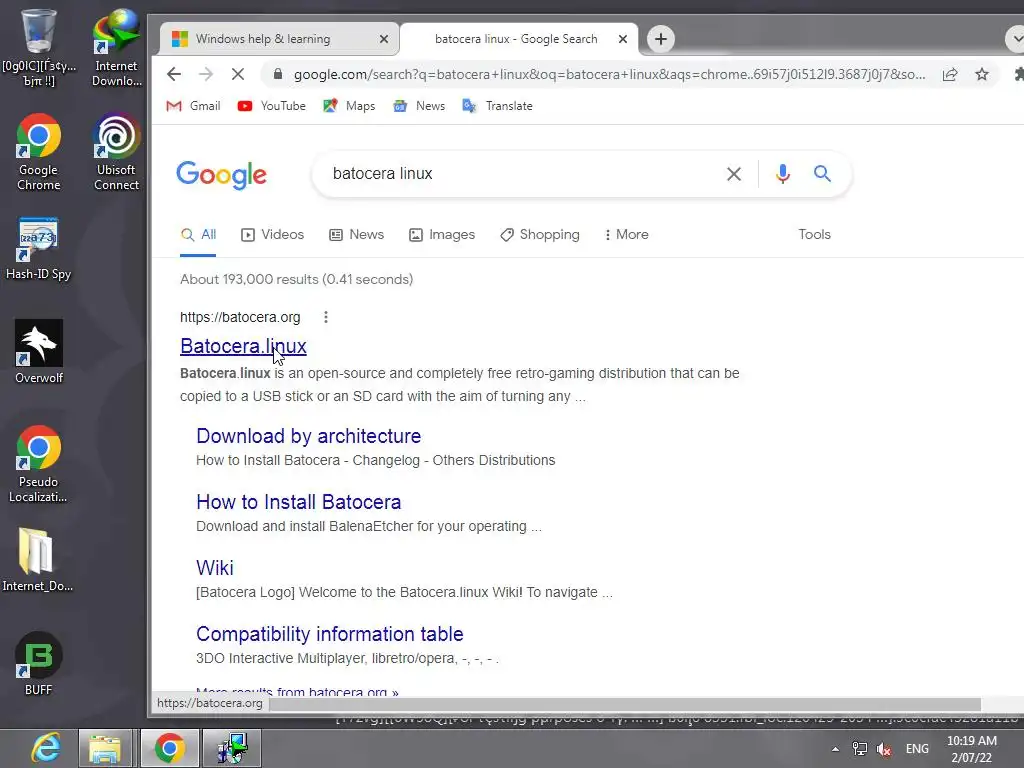This screenshot has height=768, width=1024.
Task: Open ENG language selector in taskbar
Action: tap(917, 749)
